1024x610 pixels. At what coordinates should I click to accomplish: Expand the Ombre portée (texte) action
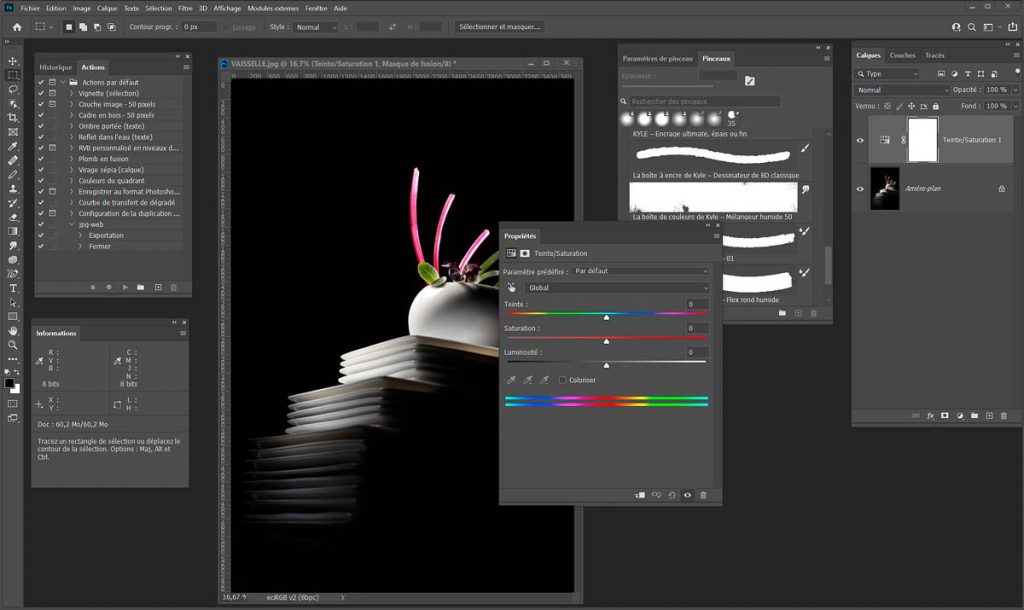click(x=72, y=126)
